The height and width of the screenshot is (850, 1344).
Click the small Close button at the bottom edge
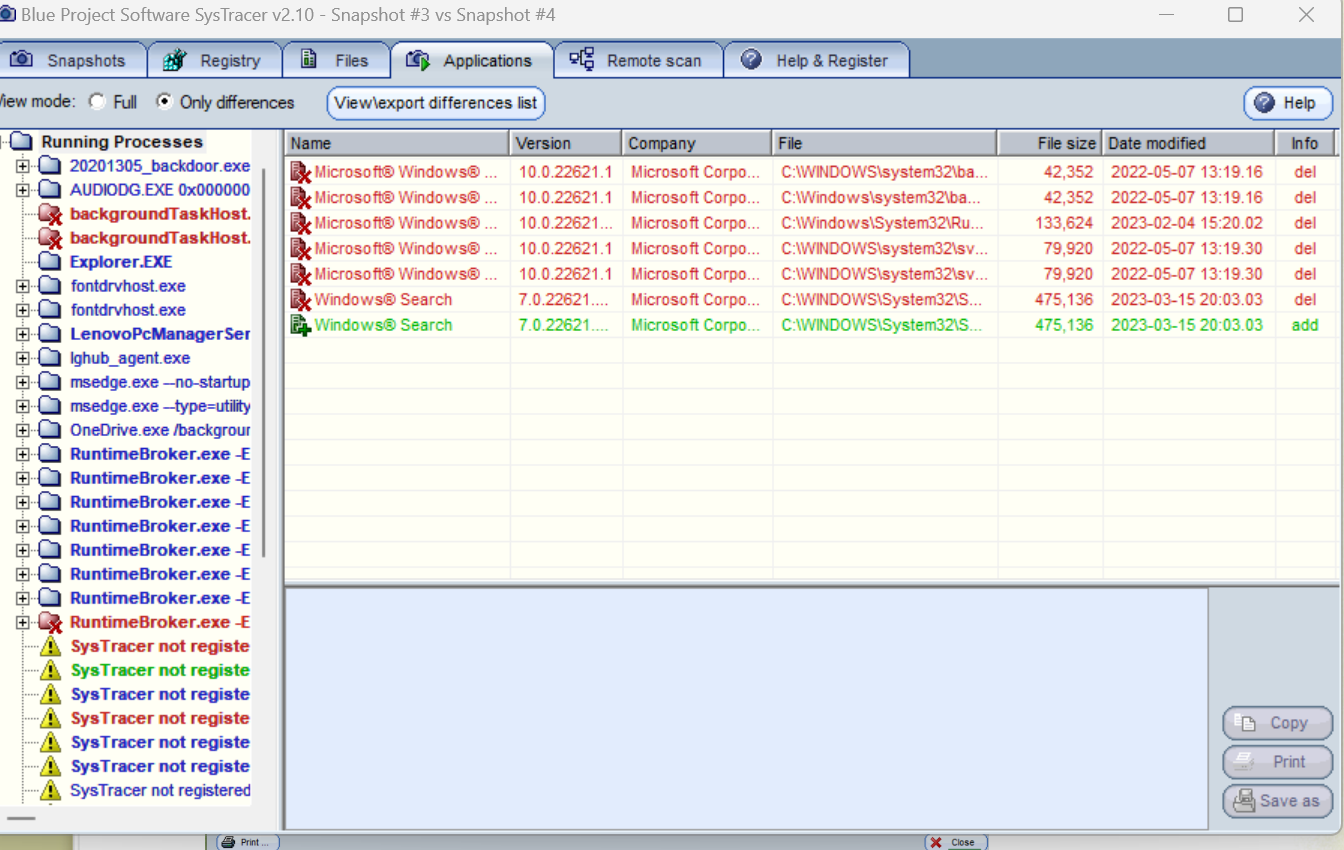click(x=956, y=842)
